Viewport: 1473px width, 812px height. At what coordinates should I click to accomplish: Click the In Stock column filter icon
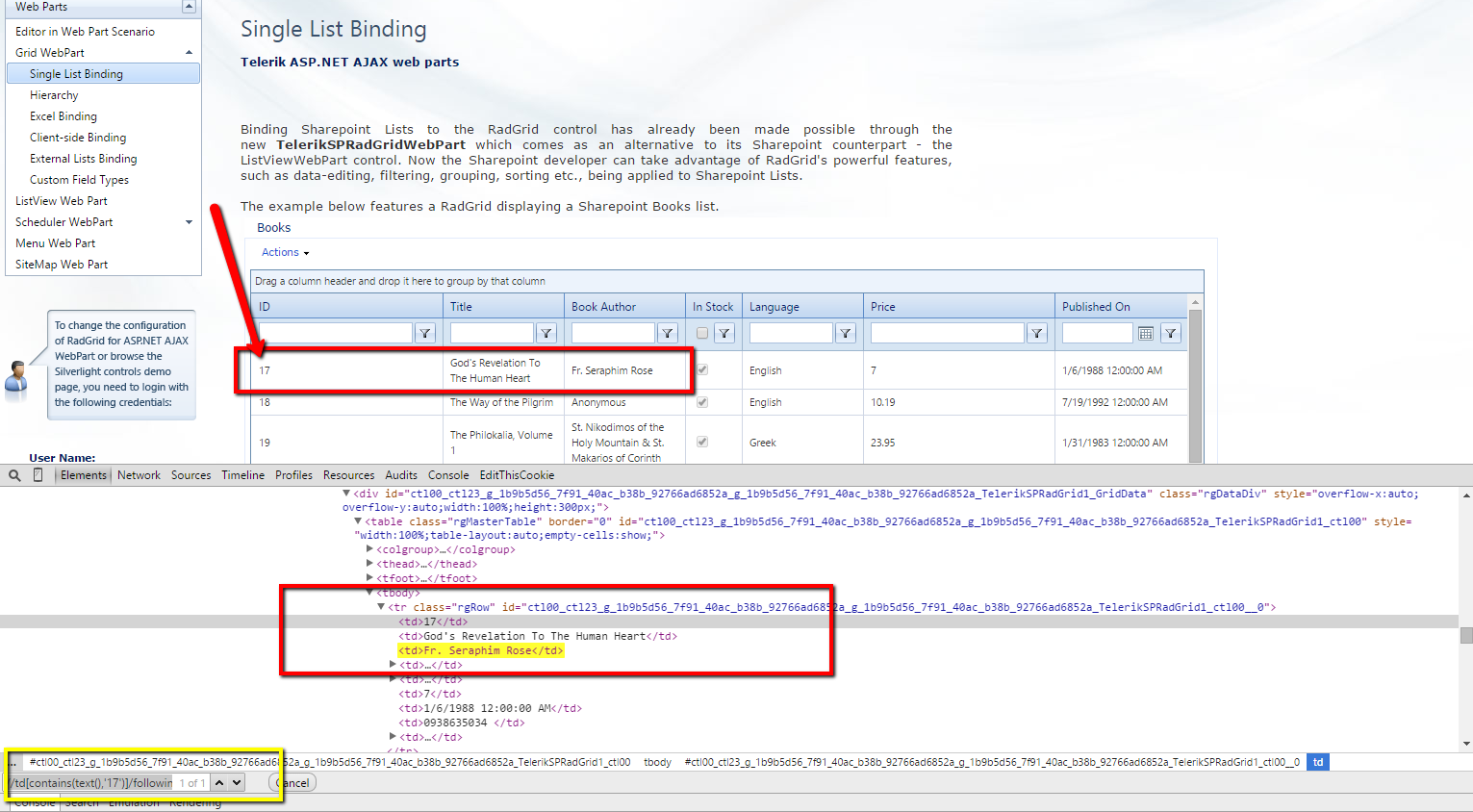pos(725,333)
